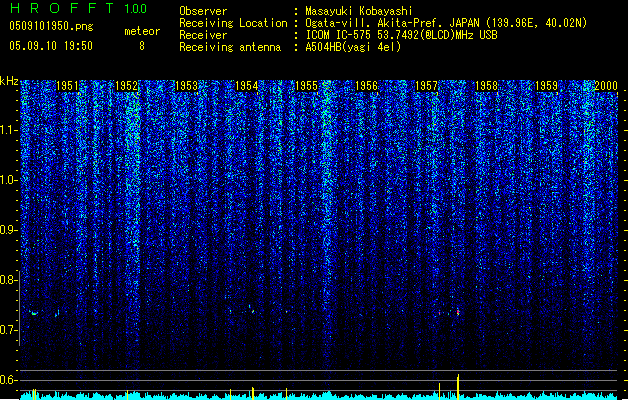Click the 2000 time marker

pos(606,86)
